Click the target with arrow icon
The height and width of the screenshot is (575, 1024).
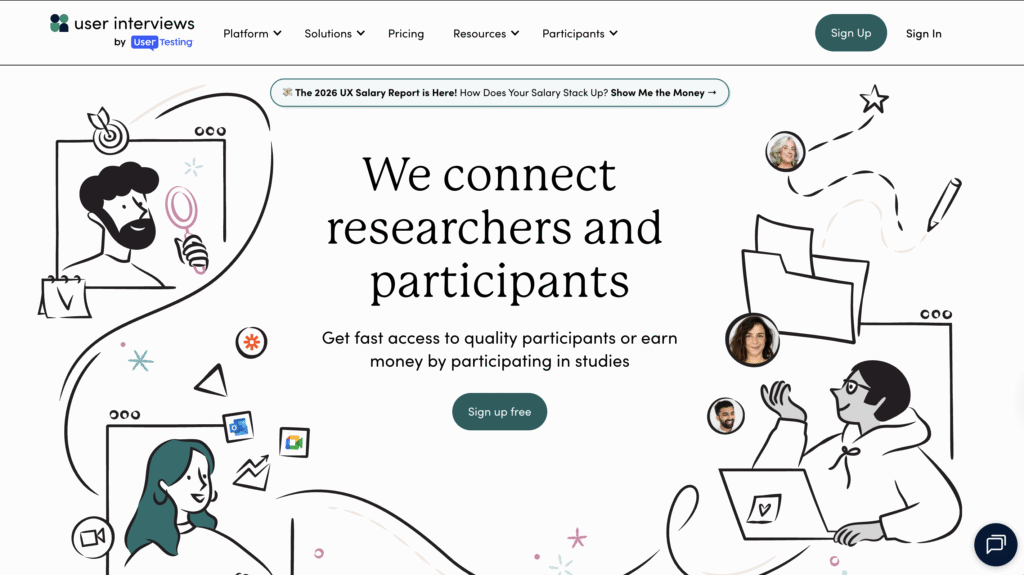click(110, 135)
